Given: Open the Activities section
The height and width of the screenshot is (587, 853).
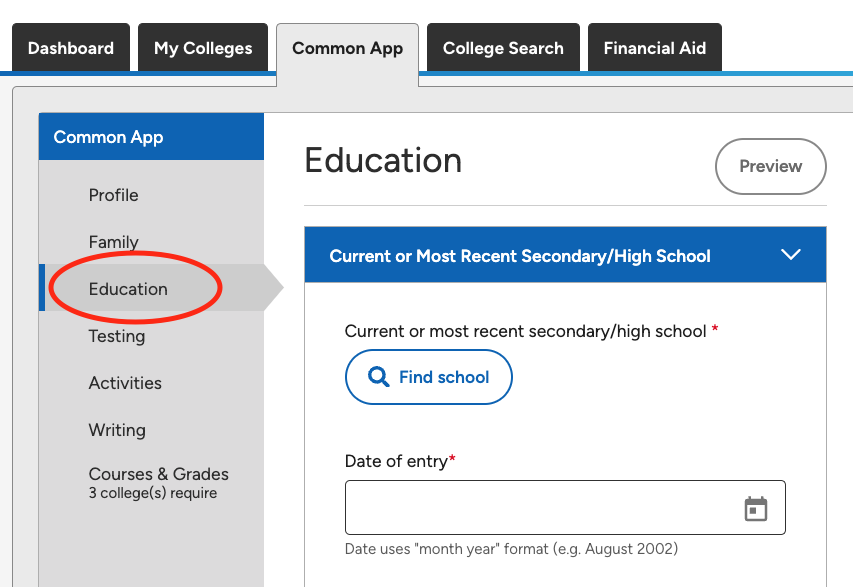Looking at the screenshot, I should click(124, 383).
